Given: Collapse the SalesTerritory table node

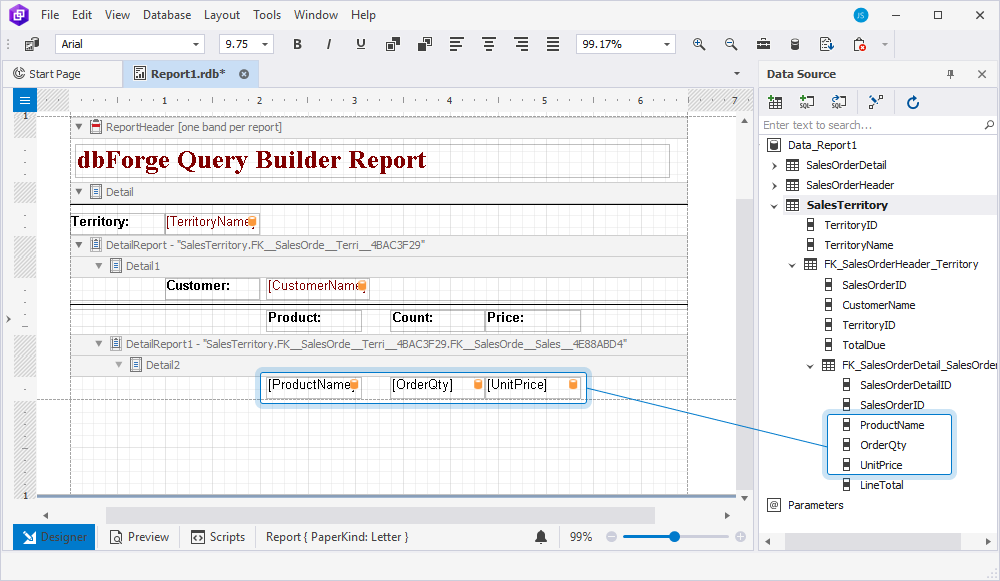Looking at the screenshot, I should pyautogui.click(x=774, y=205).
